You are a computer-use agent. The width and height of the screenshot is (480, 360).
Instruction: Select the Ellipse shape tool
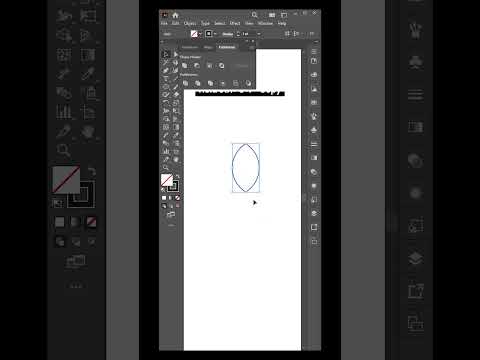point(166,87)
